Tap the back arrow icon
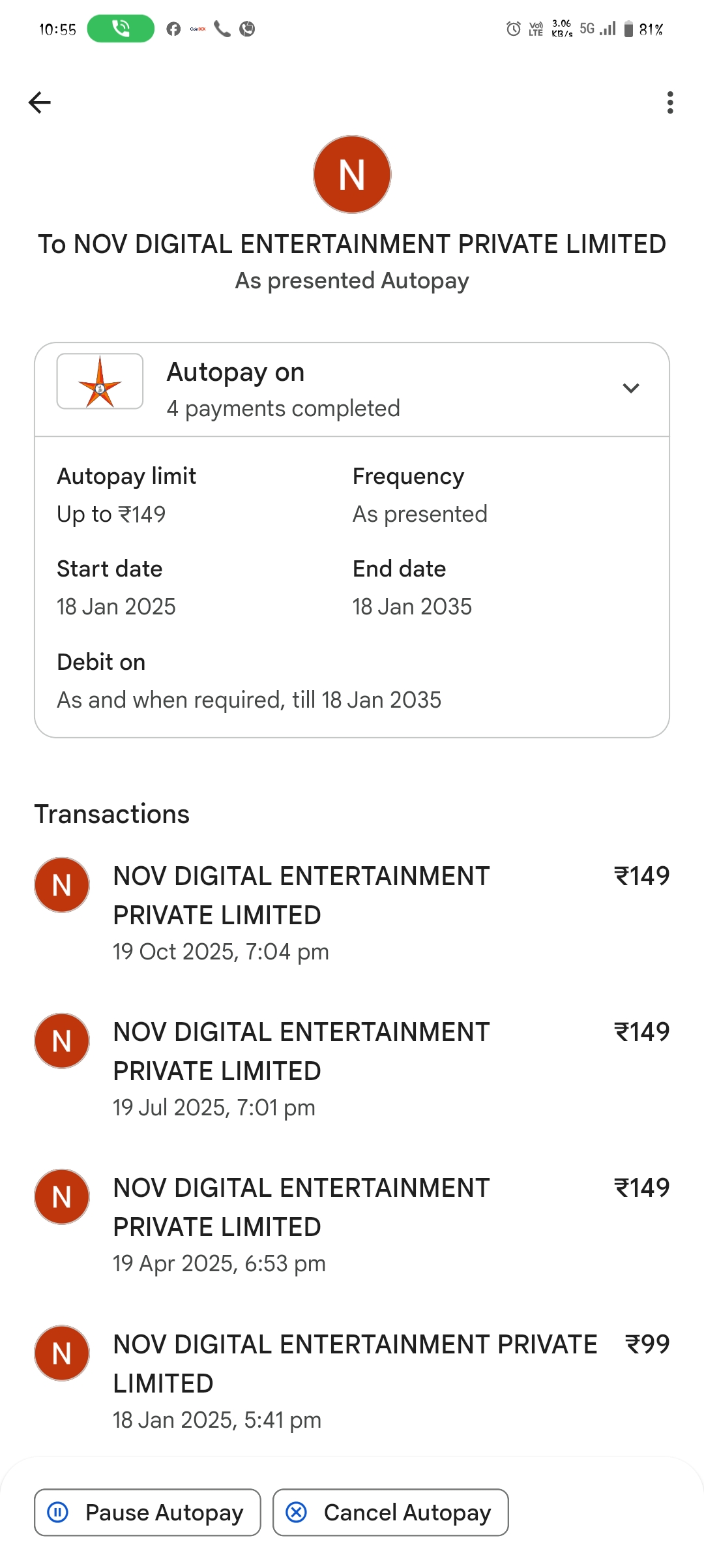The height and width of the screenshot is (1568, 704). click(x=40, y=102)
